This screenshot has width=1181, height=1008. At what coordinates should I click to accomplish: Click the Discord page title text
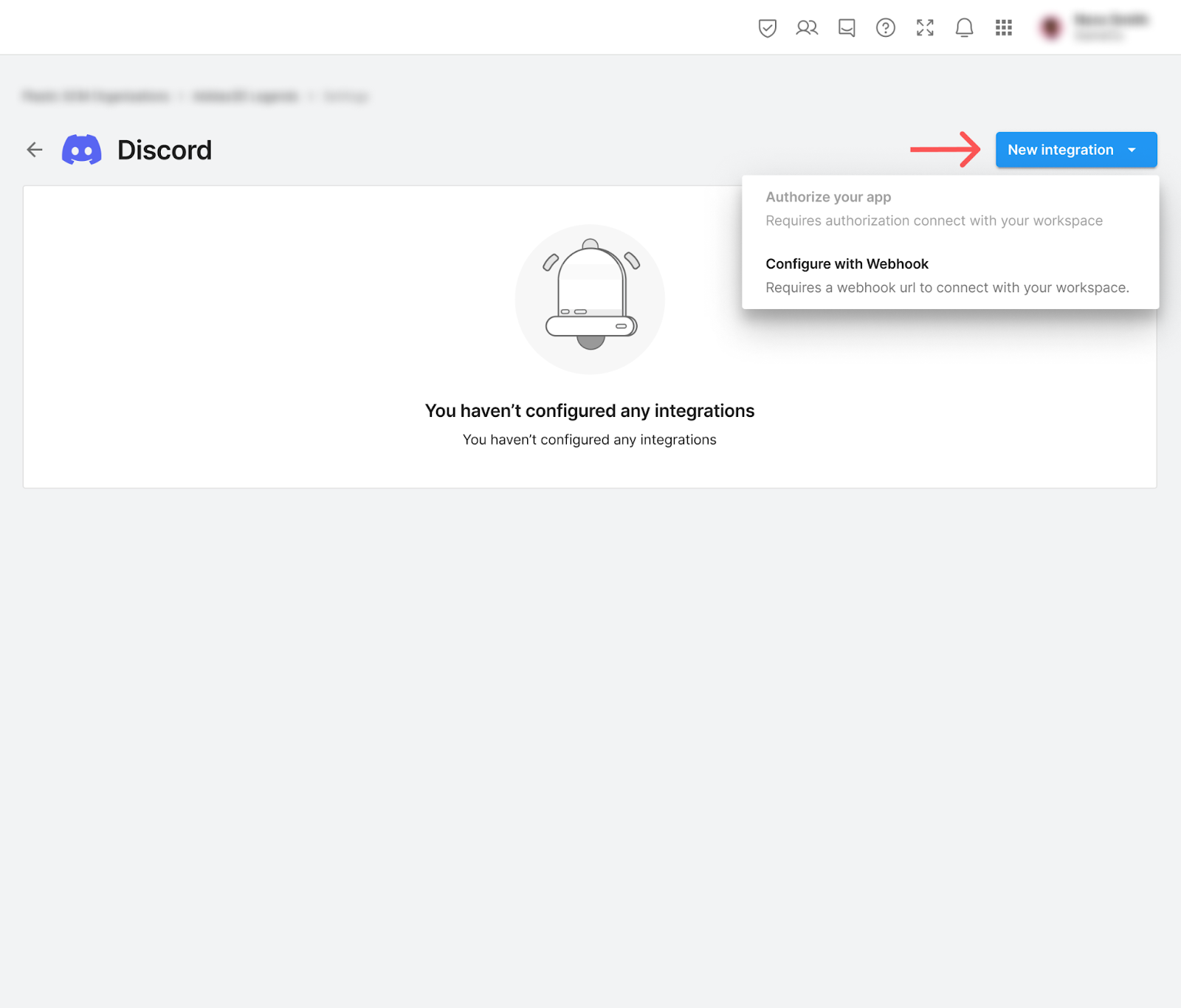pos(165,150)
